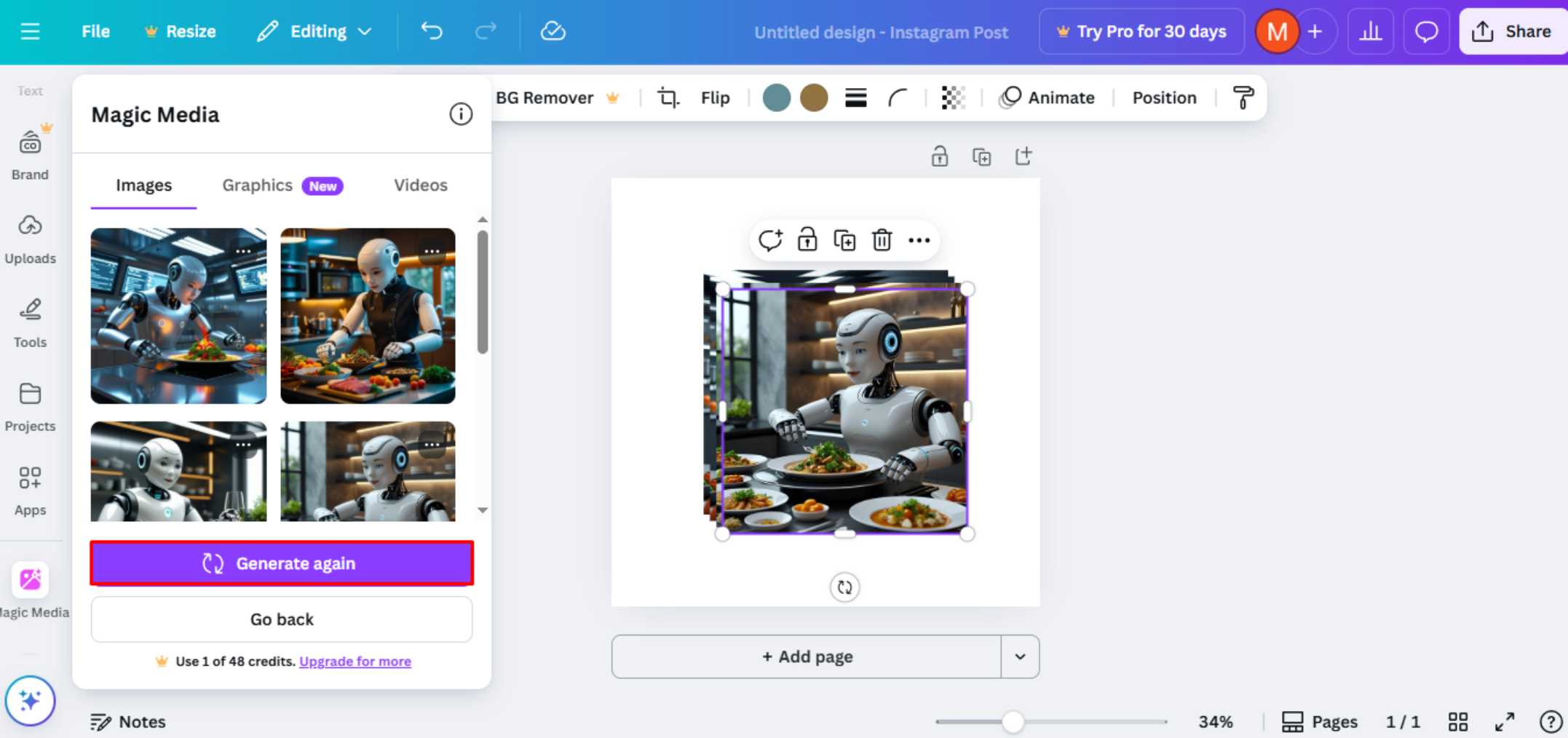Open the Transparency settings

pos(954,98)
